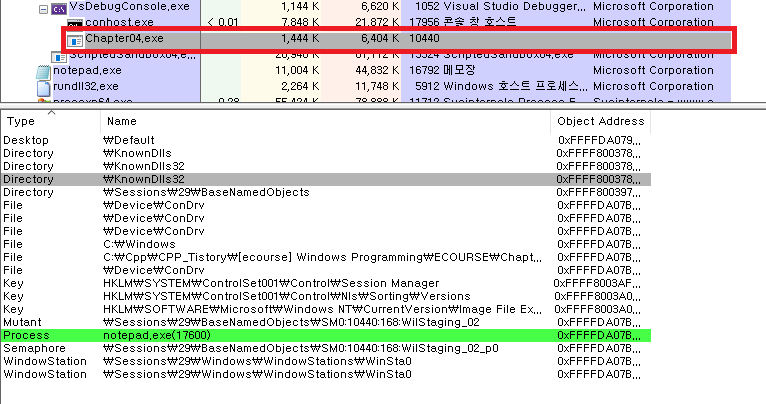This screenshot has height=404, width=766.
Task: Click the 6,404 K value for Chapter04.exe
Action: 380,38
